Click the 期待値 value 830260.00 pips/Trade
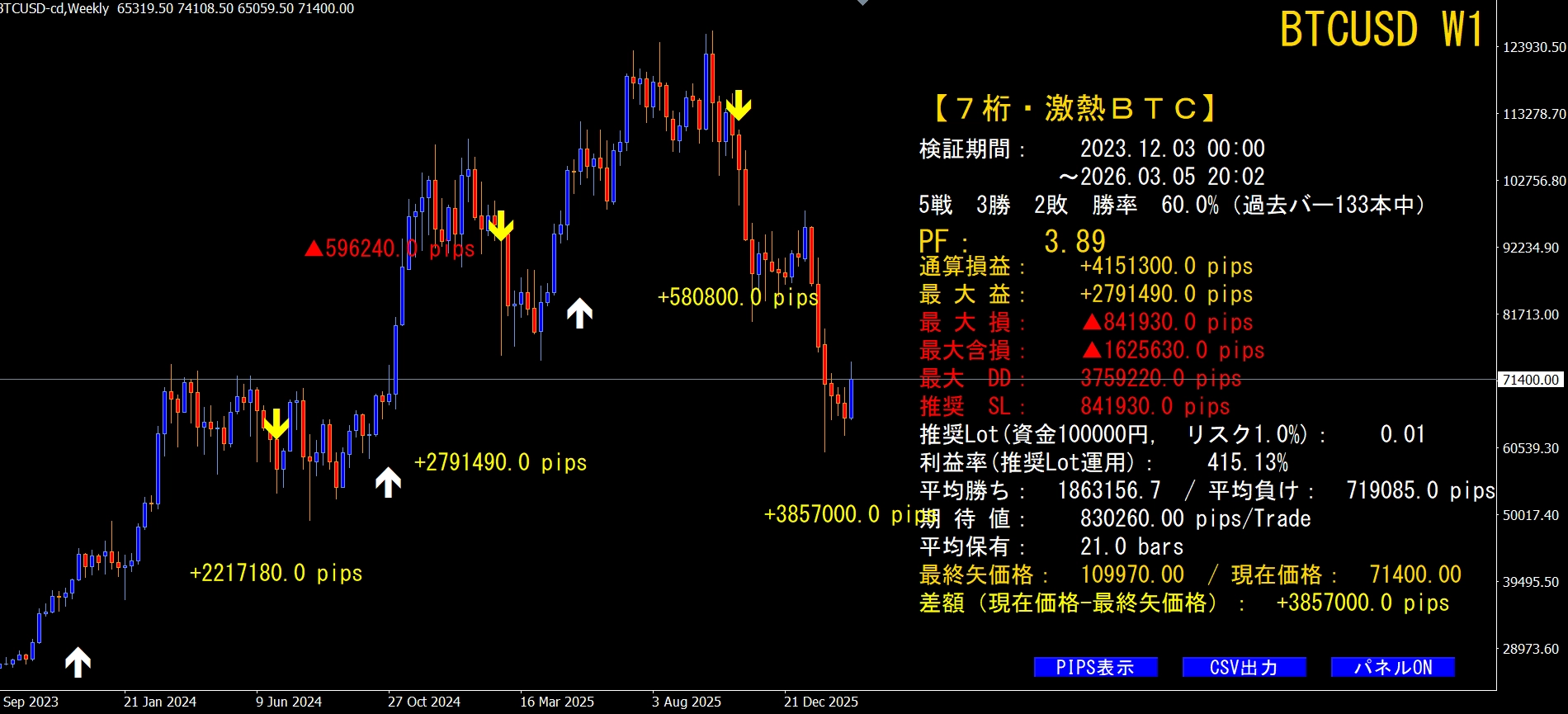1568x714 pixels. pos(1196,518)
